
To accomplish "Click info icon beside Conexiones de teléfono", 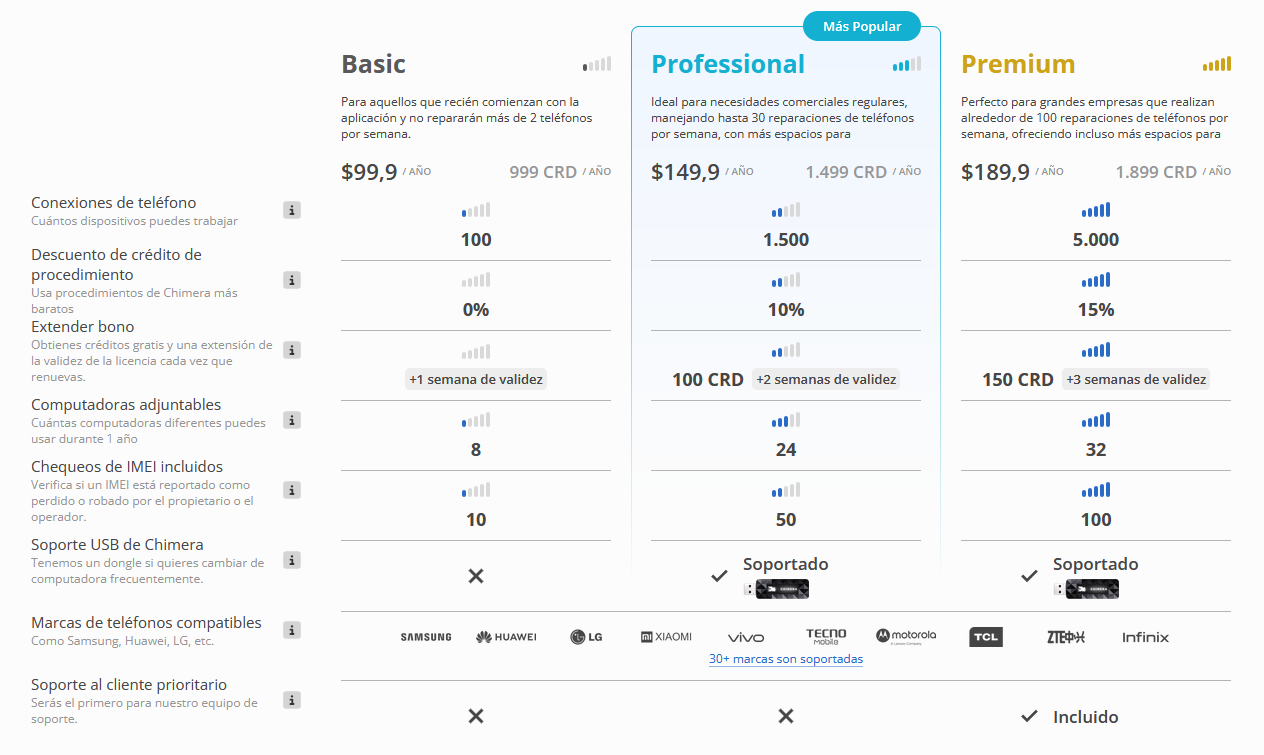I will pyautogui.click(x=292, y=210).
